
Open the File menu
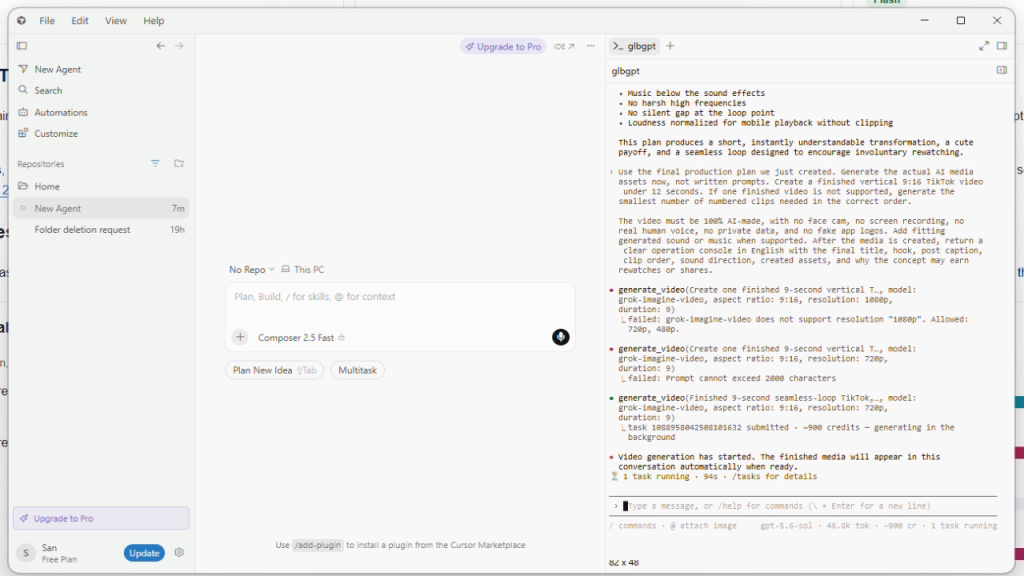click(47, 21)
